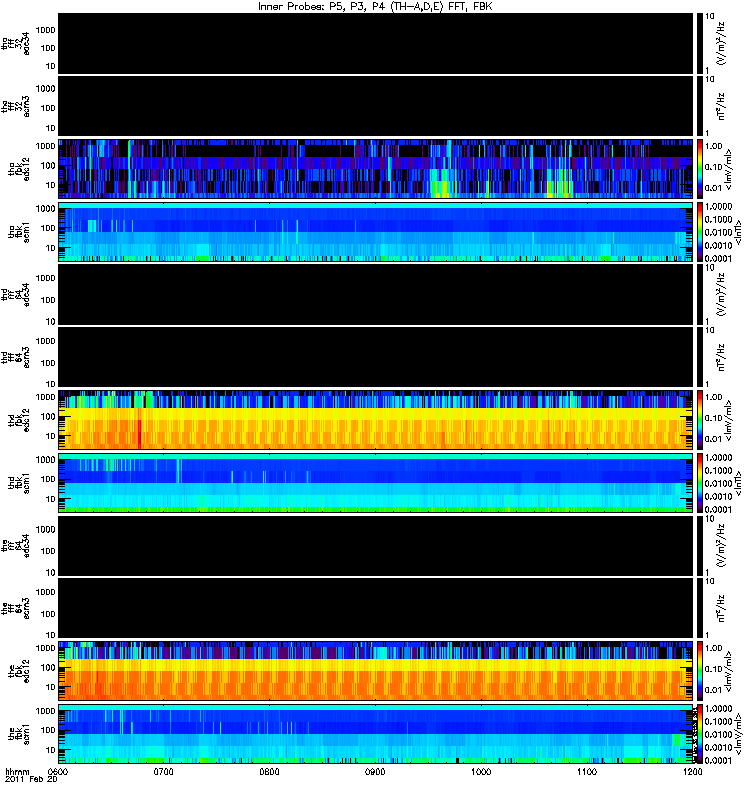Click inside the thd fbk edc12 spectrogram panel
750x800 pixels.
click(375, 420)
